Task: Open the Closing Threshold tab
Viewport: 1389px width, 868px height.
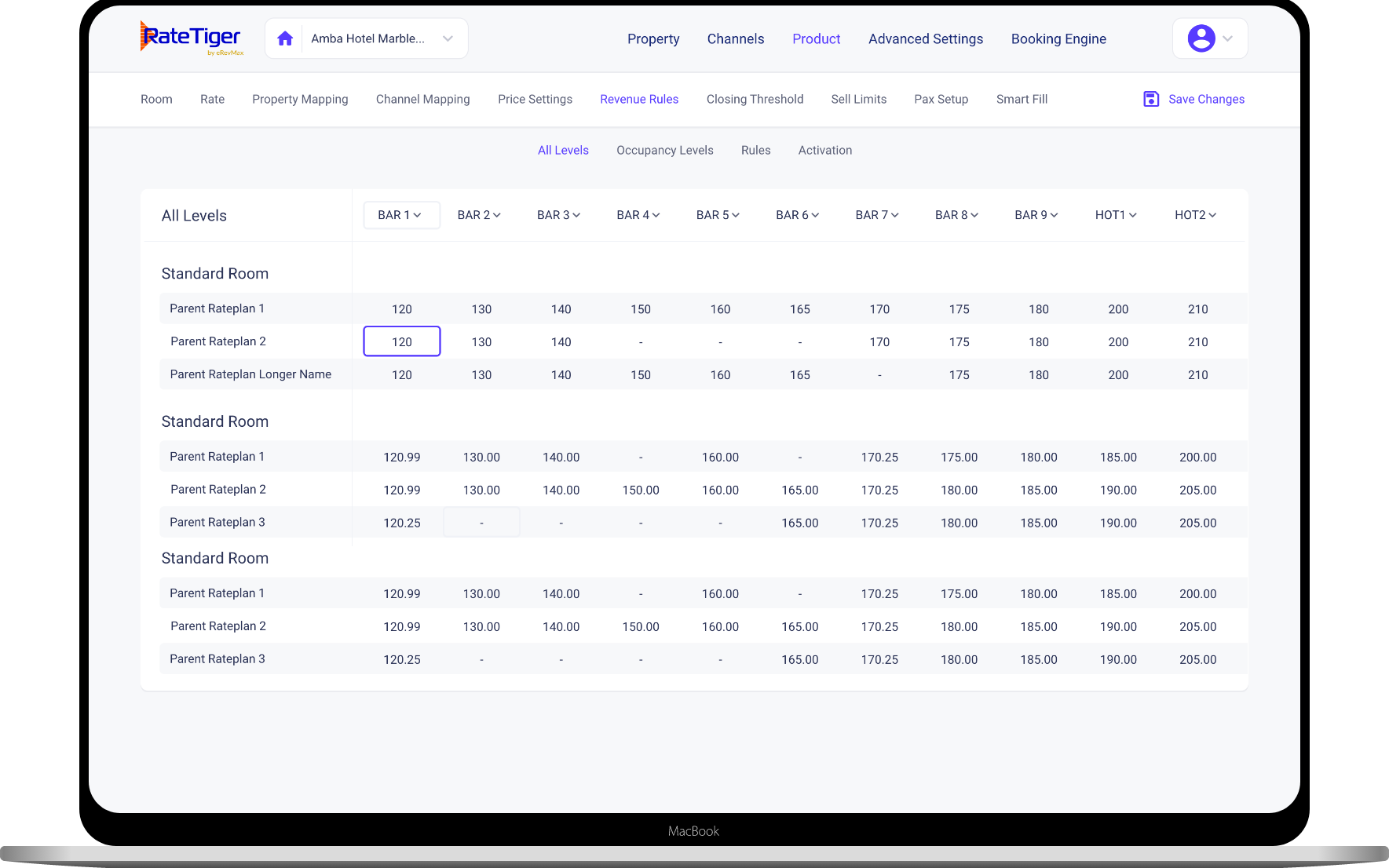Action: coord(755,100)
